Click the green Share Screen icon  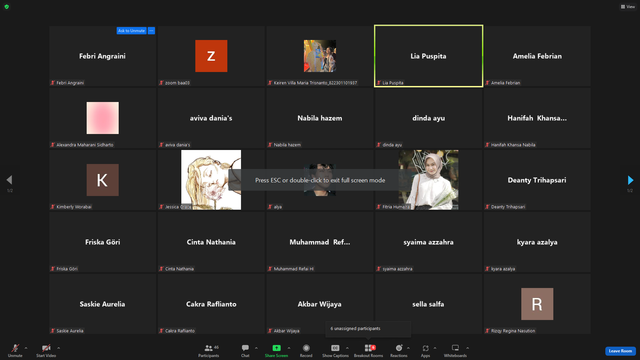[276, 348]
